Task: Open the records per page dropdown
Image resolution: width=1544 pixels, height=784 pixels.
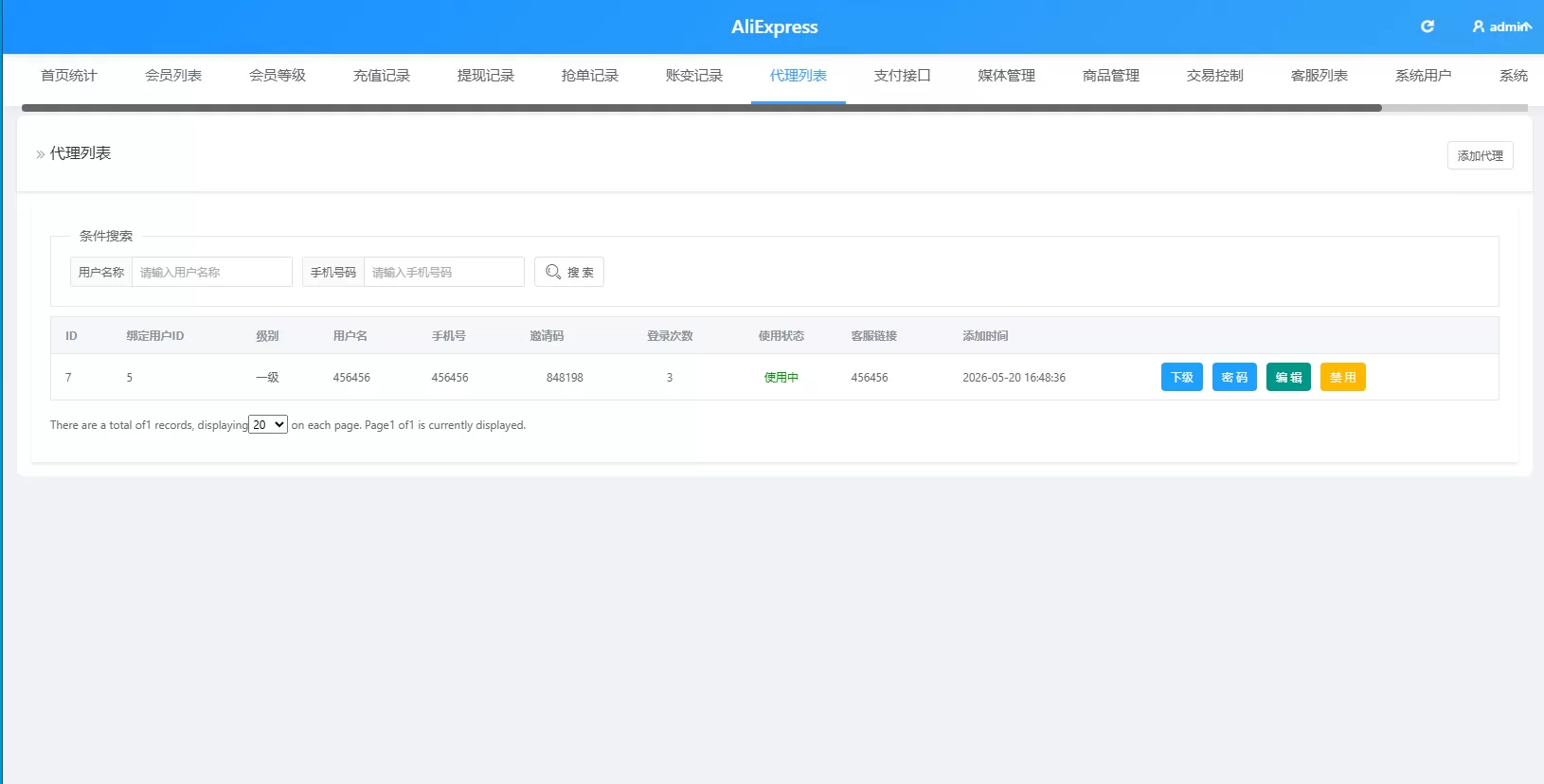Action: [268, 425]
